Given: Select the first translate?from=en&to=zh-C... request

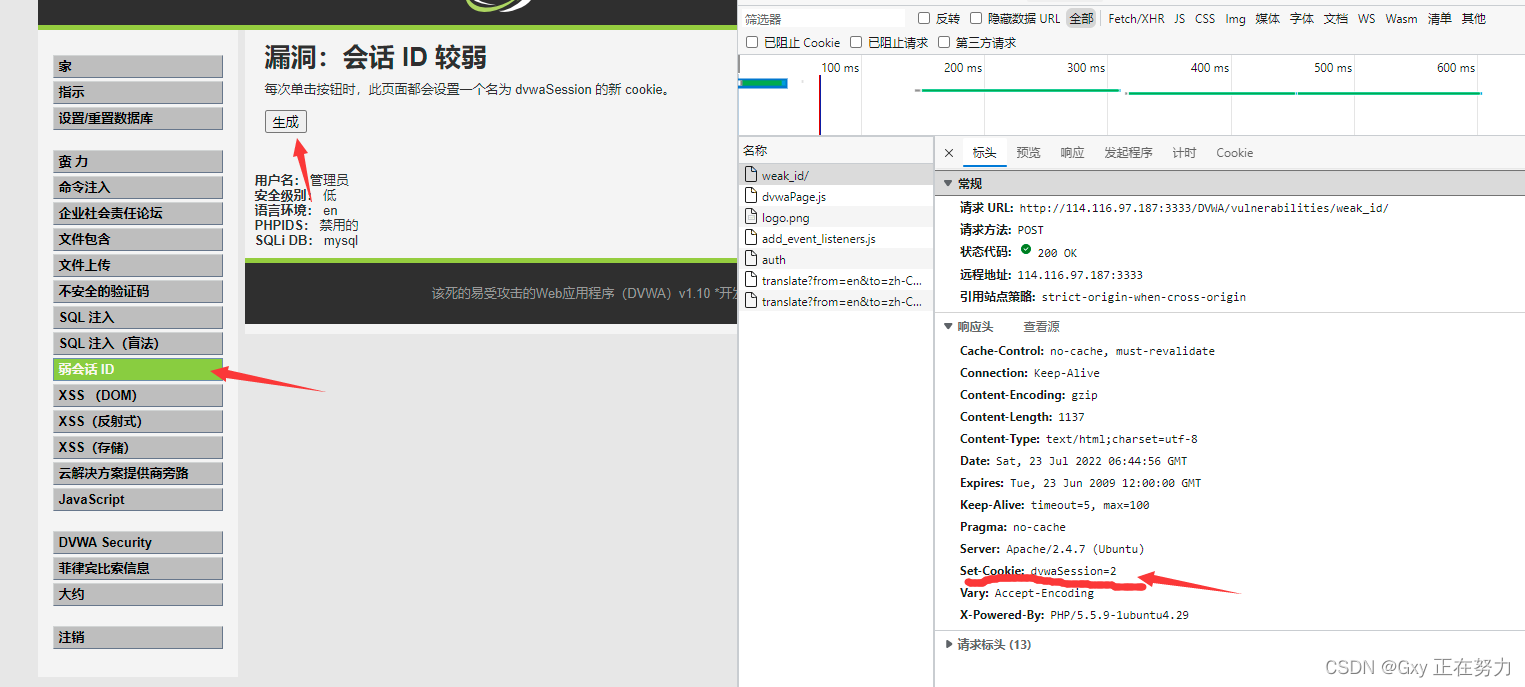Looking at the screenshot, I should (836, 280).
